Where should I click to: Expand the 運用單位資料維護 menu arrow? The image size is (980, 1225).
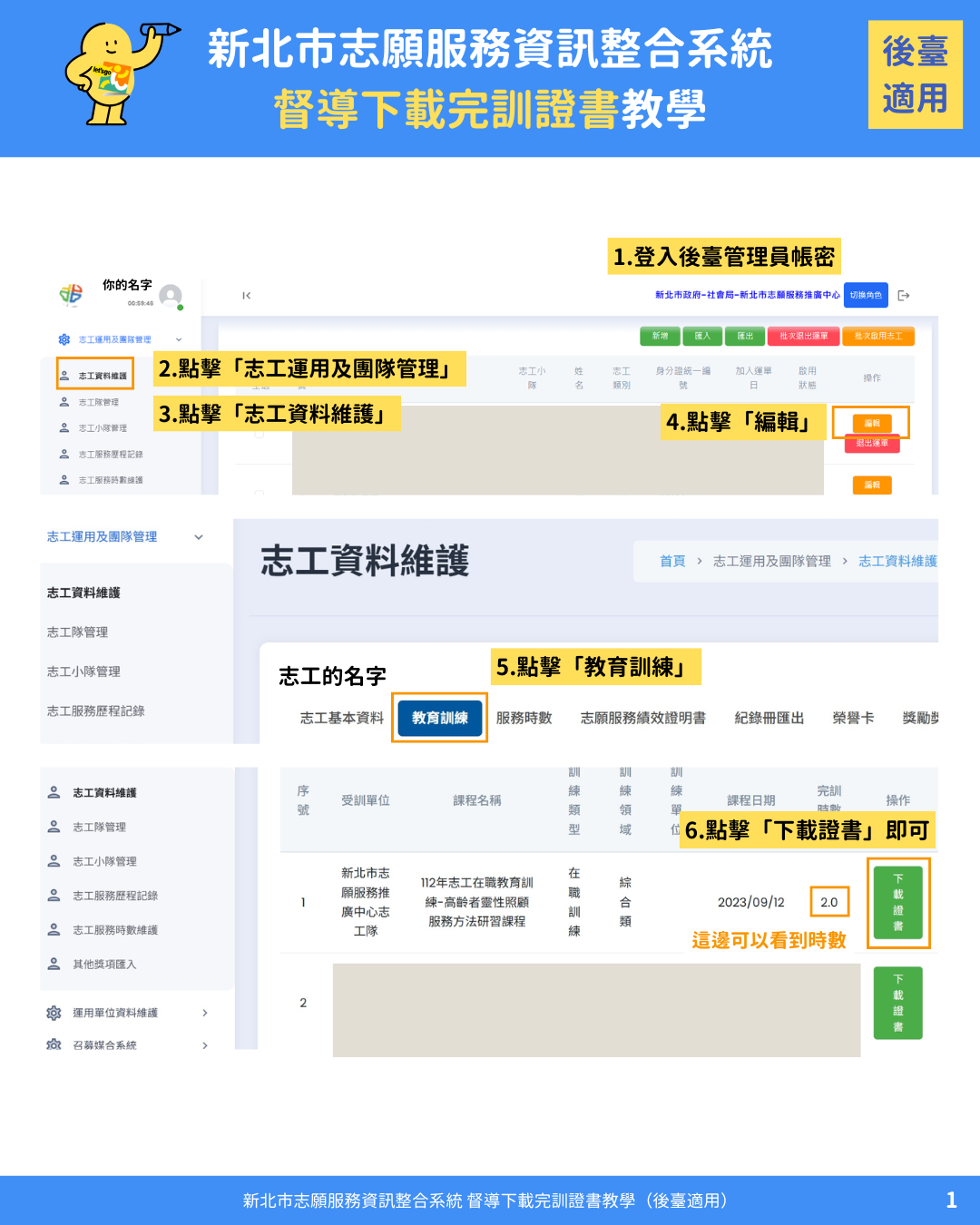[205, 1013]
